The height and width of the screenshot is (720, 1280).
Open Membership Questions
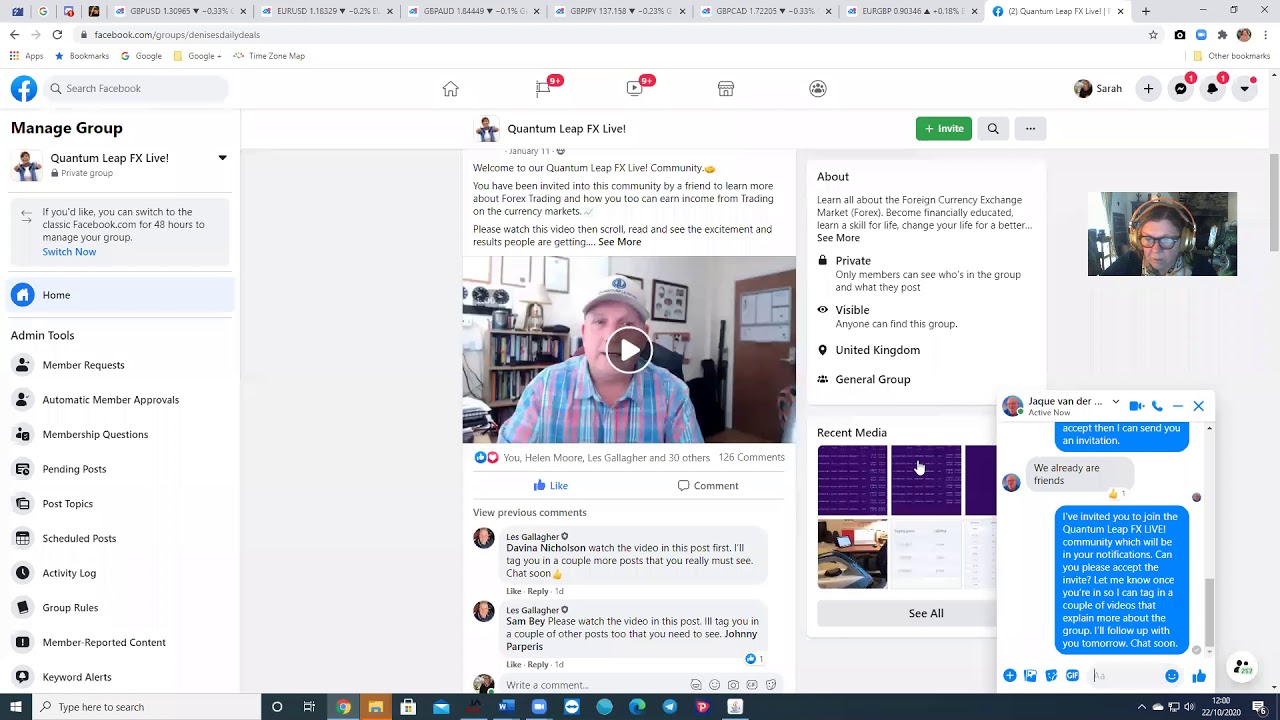point(95,434)
